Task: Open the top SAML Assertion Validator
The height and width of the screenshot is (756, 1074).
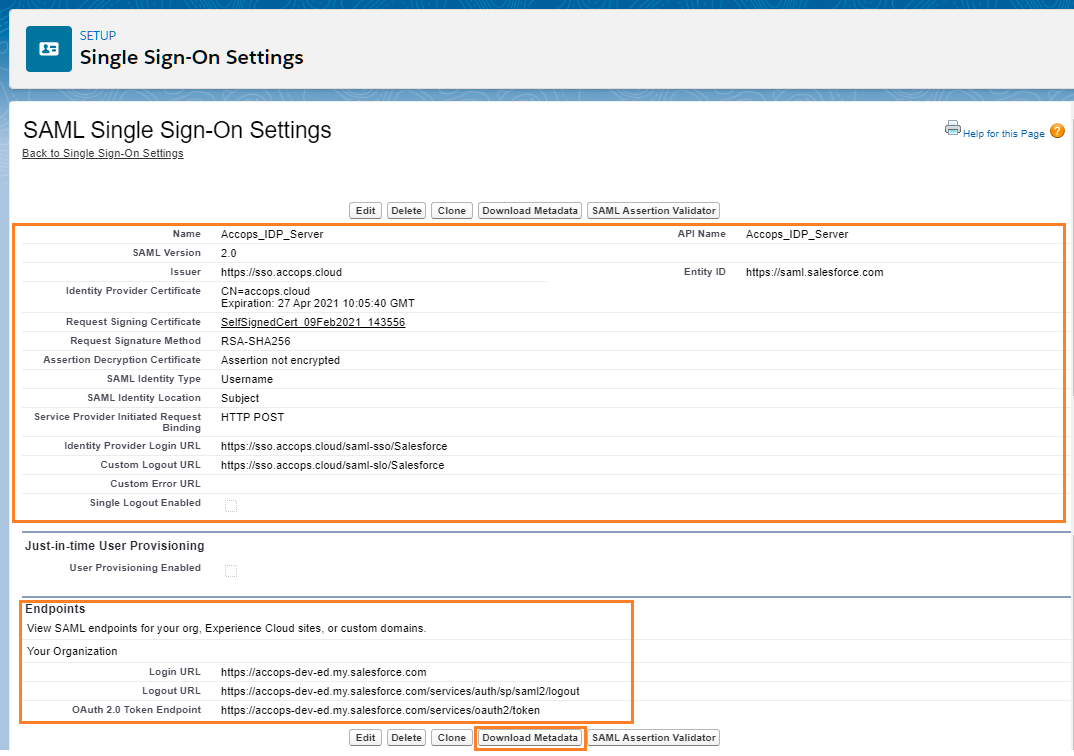Action: click(653, 211)
